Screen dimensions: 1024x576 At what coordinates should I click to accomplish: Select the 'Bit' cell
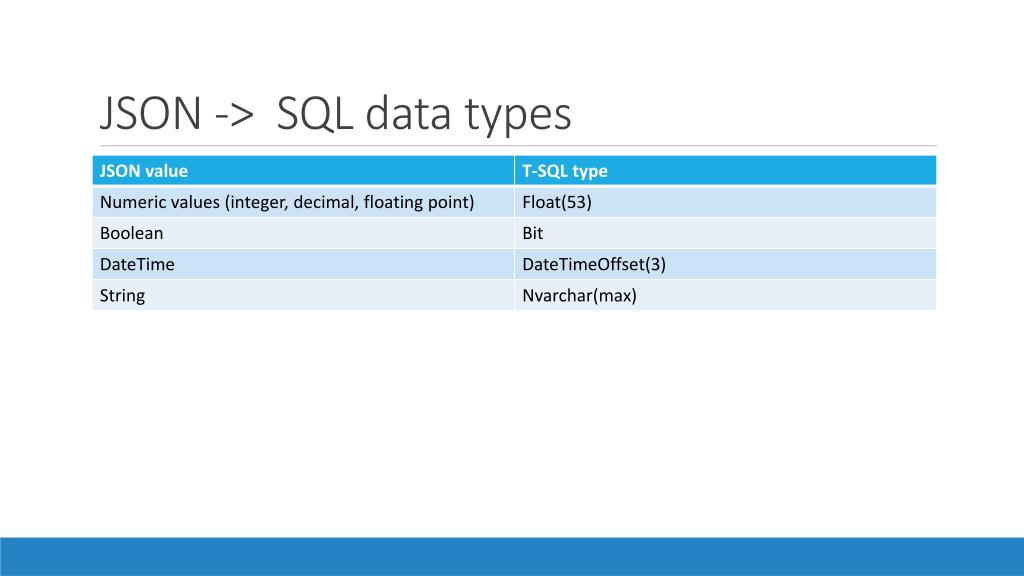coord(533,233)
